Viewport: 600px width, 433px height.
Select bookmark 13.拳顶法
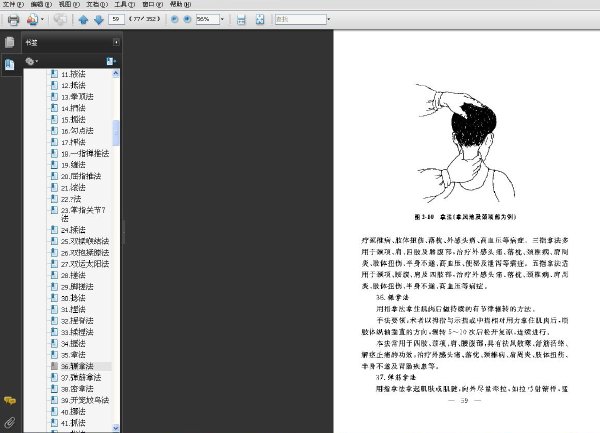tap(77, 97)
